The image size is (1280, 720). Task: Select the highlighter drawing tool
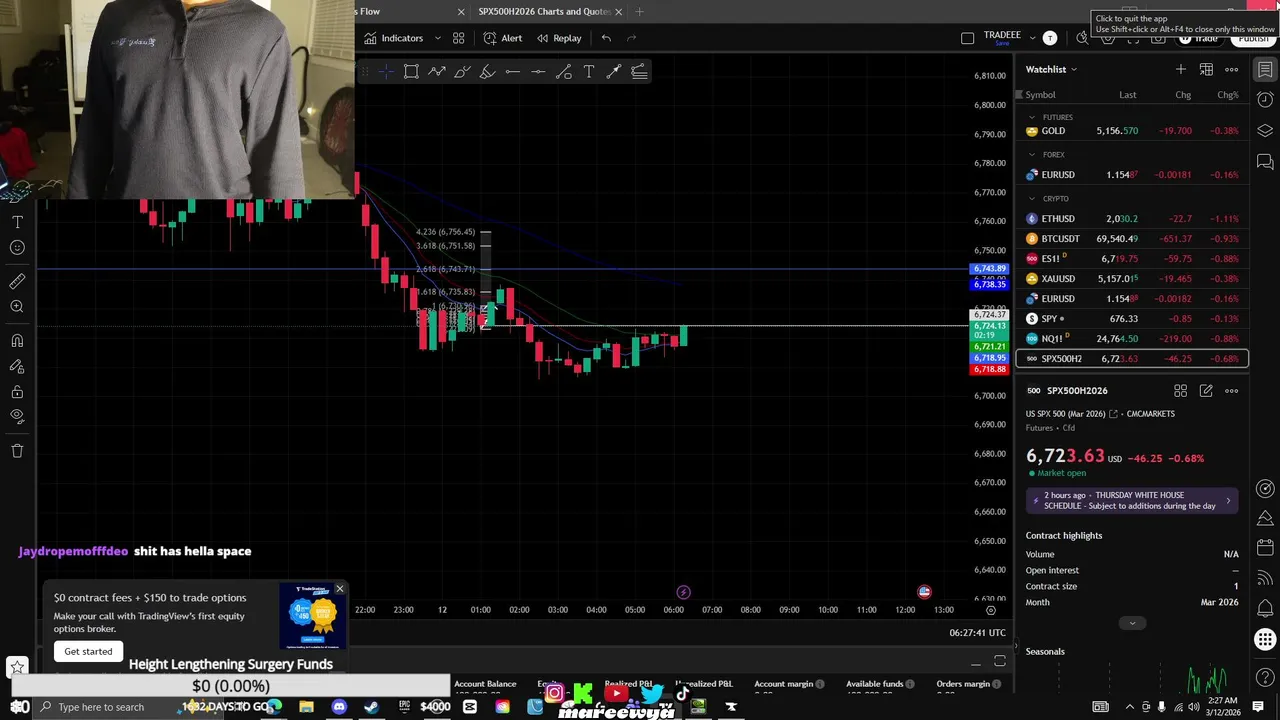[487, 71]
